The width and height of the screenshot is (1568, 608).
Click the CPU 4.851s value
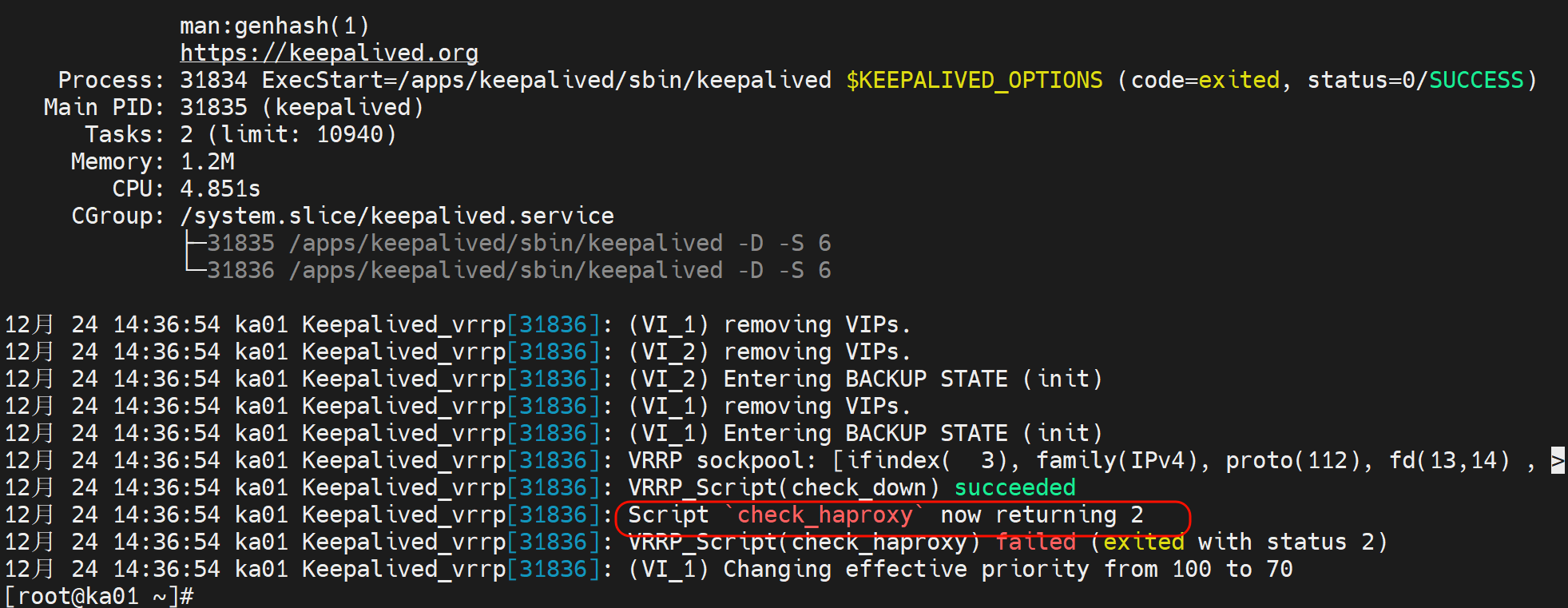[220, 189]
